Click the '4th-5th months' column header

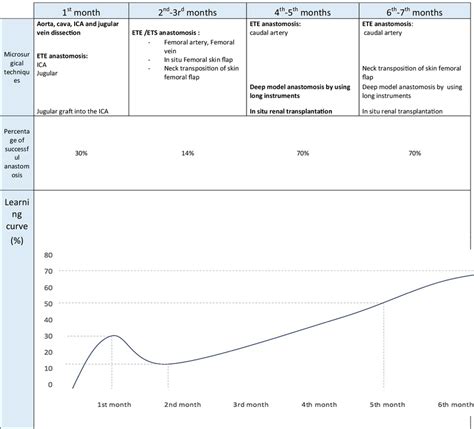[x=303, y=12]
